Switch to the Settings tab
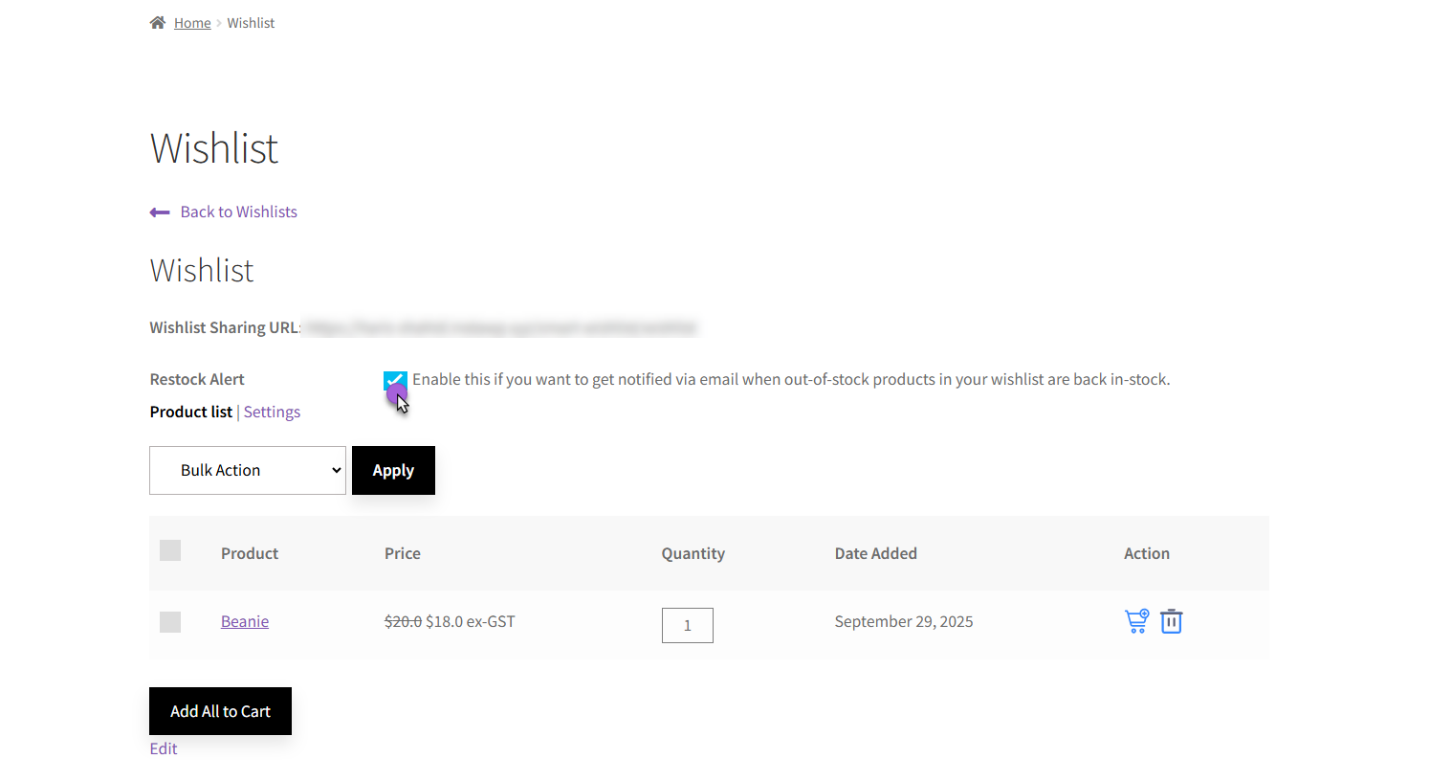The image size is (1429, 781). point(271,411)
